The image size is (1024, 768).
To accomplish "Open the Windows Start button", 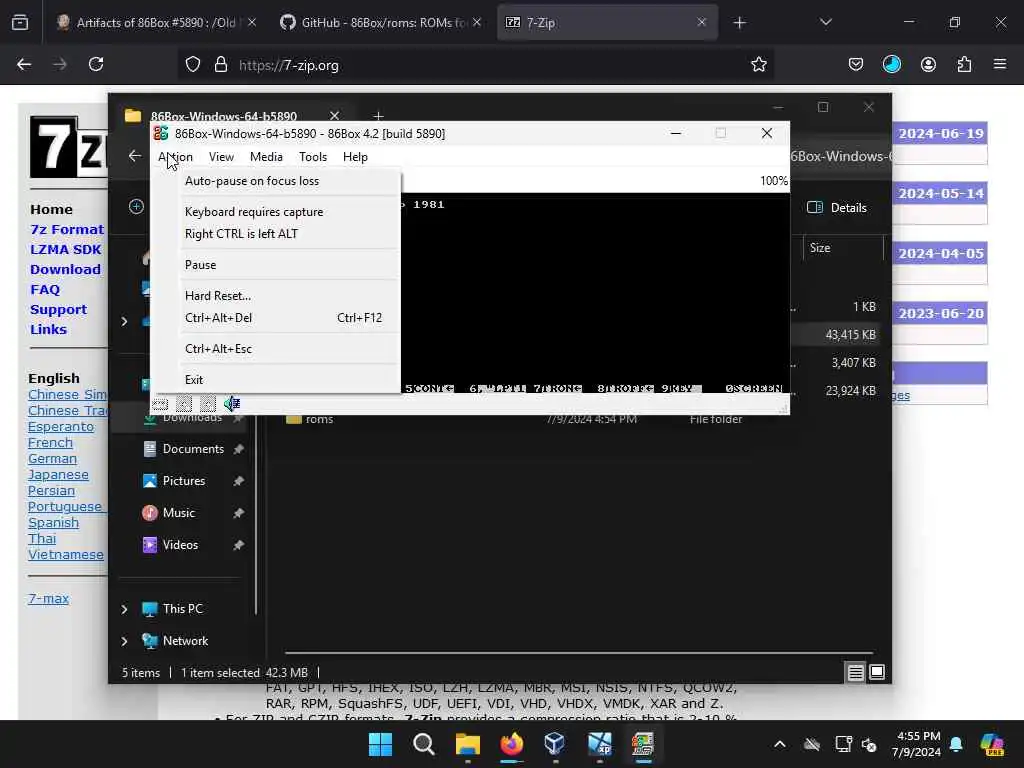I will point(380,744).
